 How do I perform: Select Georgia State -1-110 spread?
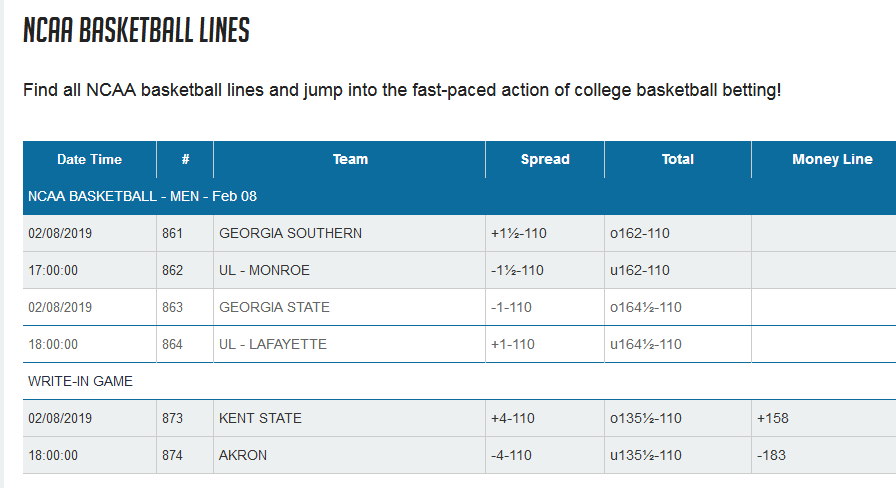coord(511,307)
